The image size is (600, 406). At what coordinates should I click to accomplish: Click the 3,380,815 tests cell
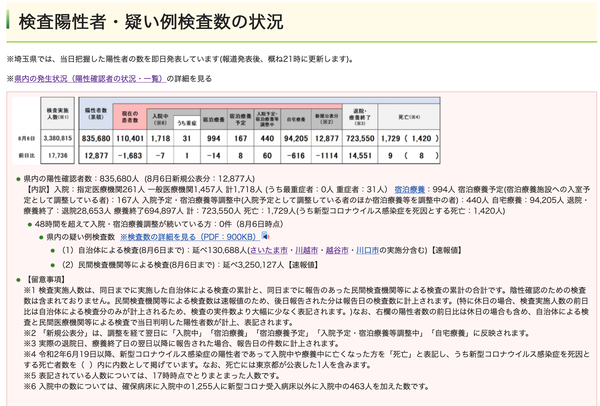[58, 138]
